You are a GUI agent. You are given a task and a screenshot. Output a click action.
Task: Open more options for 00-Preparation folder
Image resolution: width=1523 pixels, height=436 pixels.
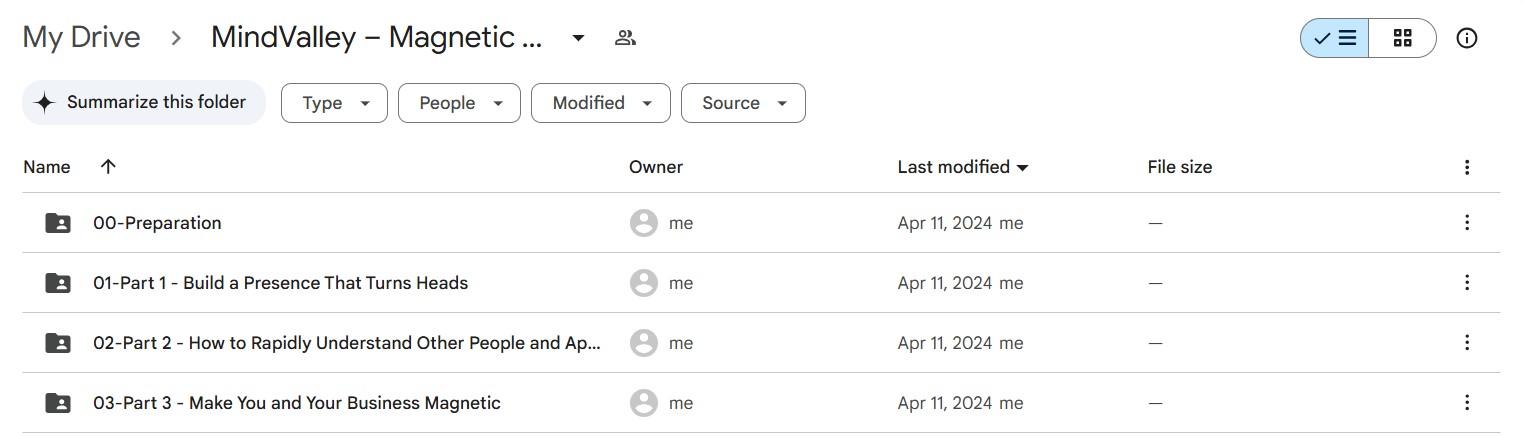(1467, 223)
